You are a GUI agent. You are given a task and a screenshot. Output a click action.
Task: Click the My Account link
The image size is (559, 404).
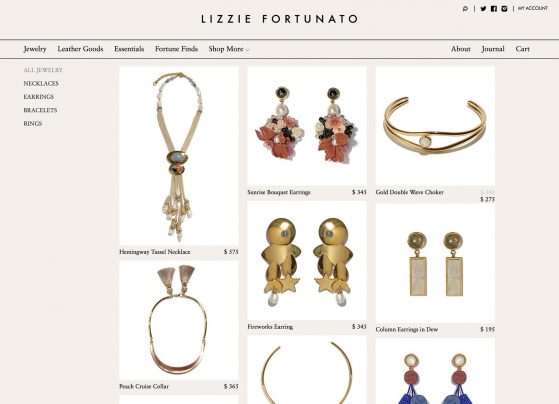click(533, 8)
